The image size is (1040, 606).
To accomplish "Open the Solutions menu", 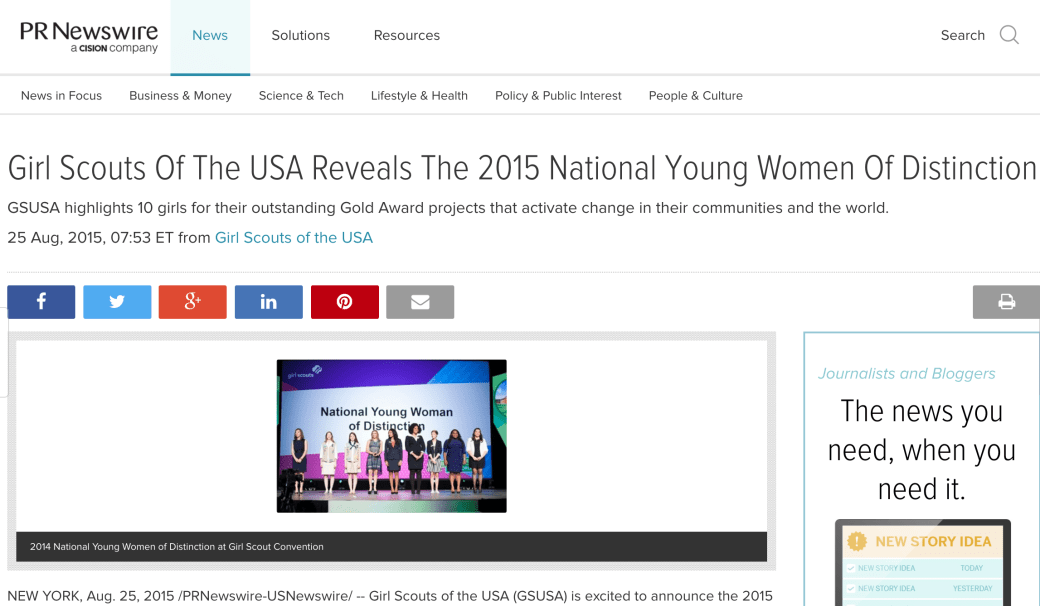I will 300,35.
